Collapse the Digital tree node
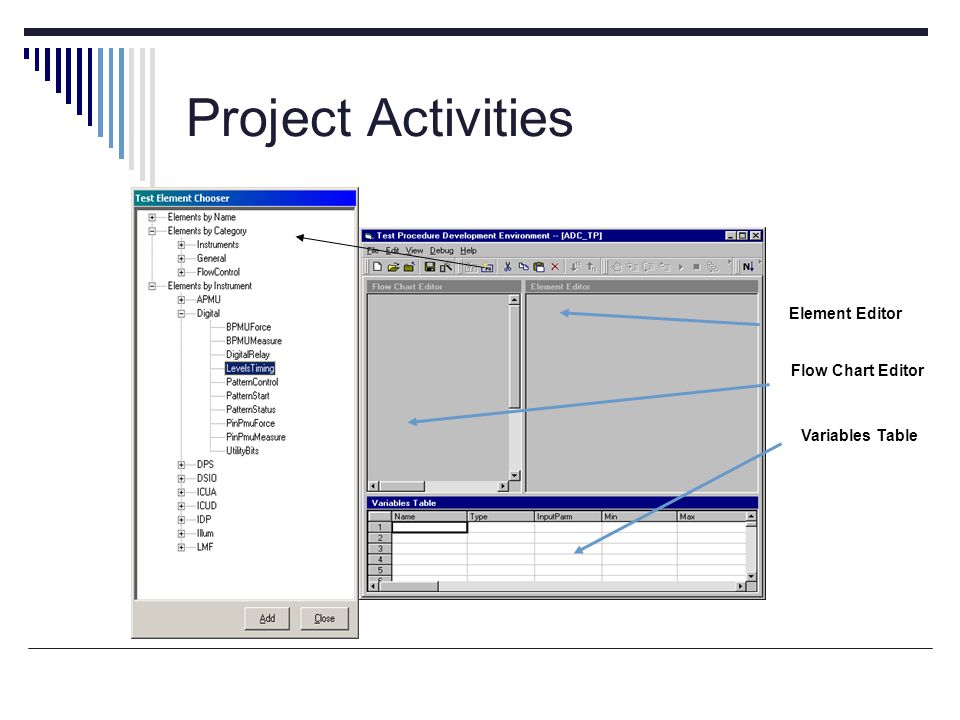 181,313
